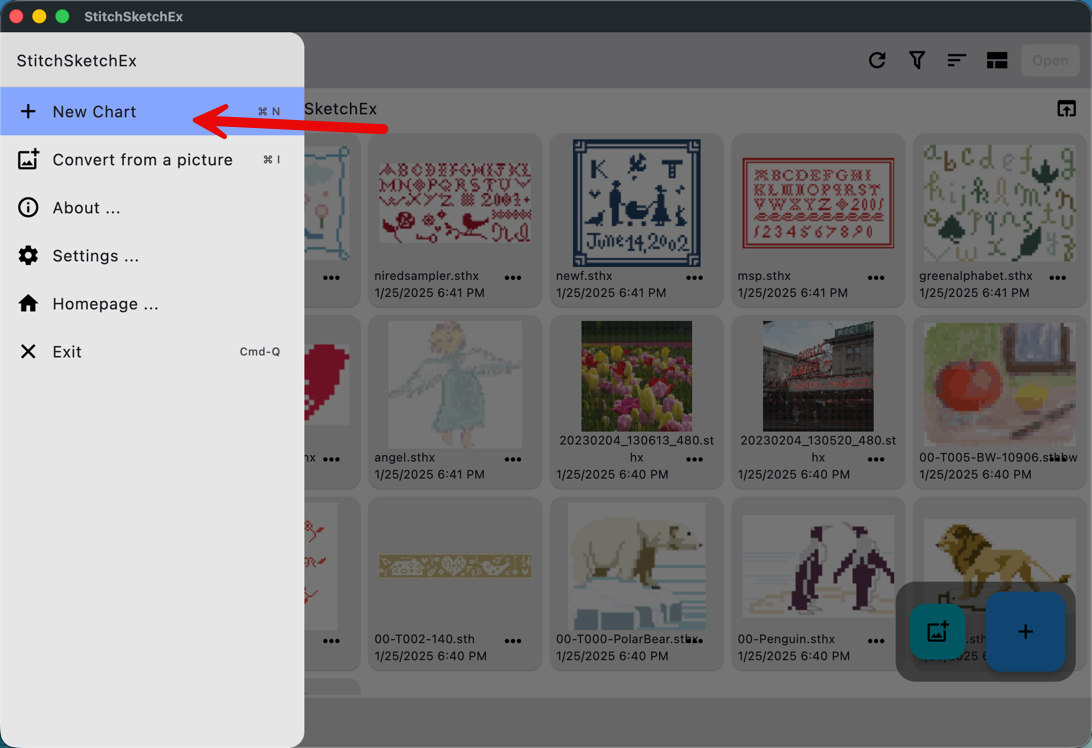This screenshot has height=748, width=1092.
Task: Click the gear icon beside Settings
Action: 28,256
